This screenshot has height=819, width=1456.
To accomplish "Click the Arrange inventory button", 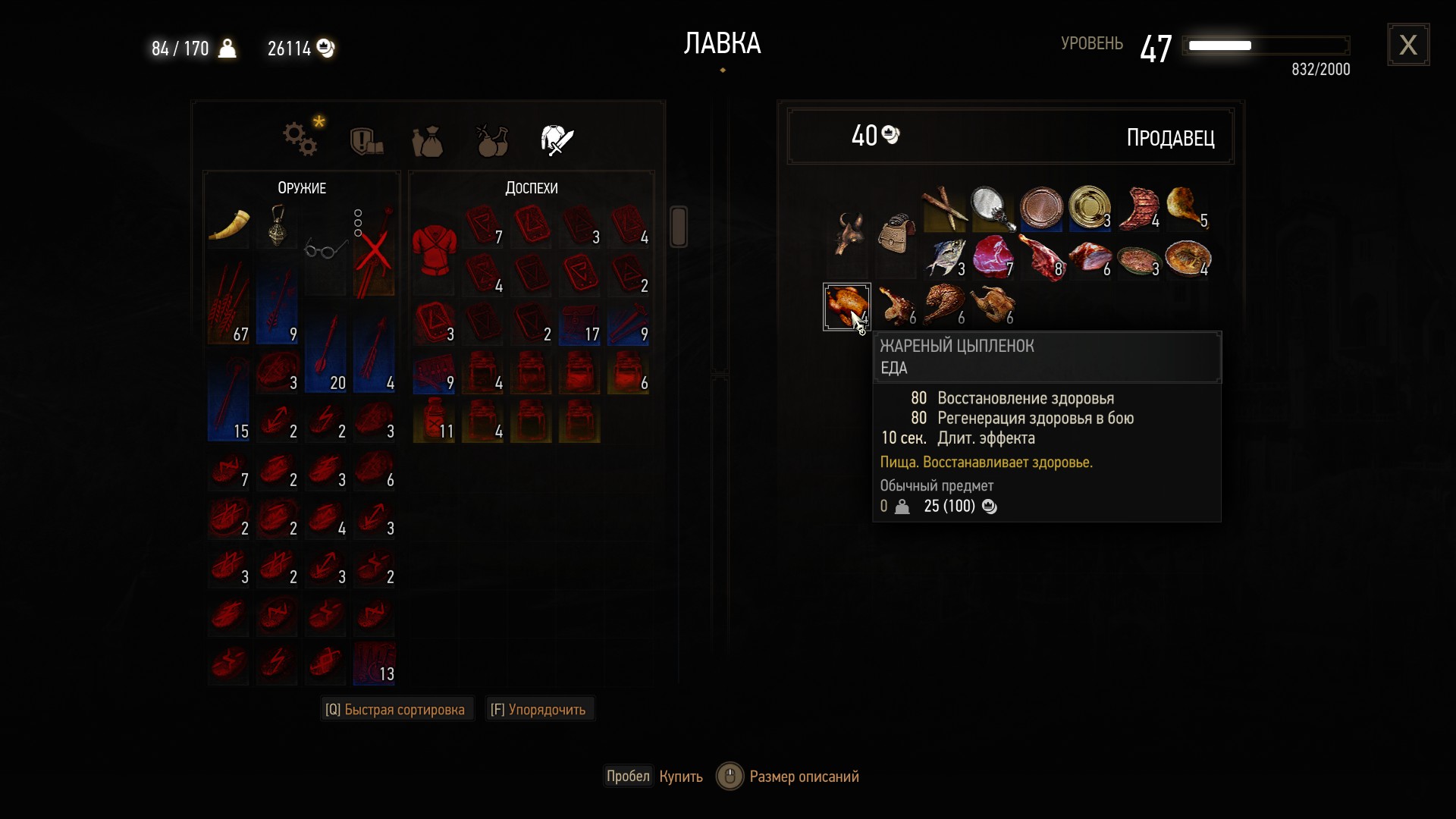I will pyautogui.click(x=538, y=709).
